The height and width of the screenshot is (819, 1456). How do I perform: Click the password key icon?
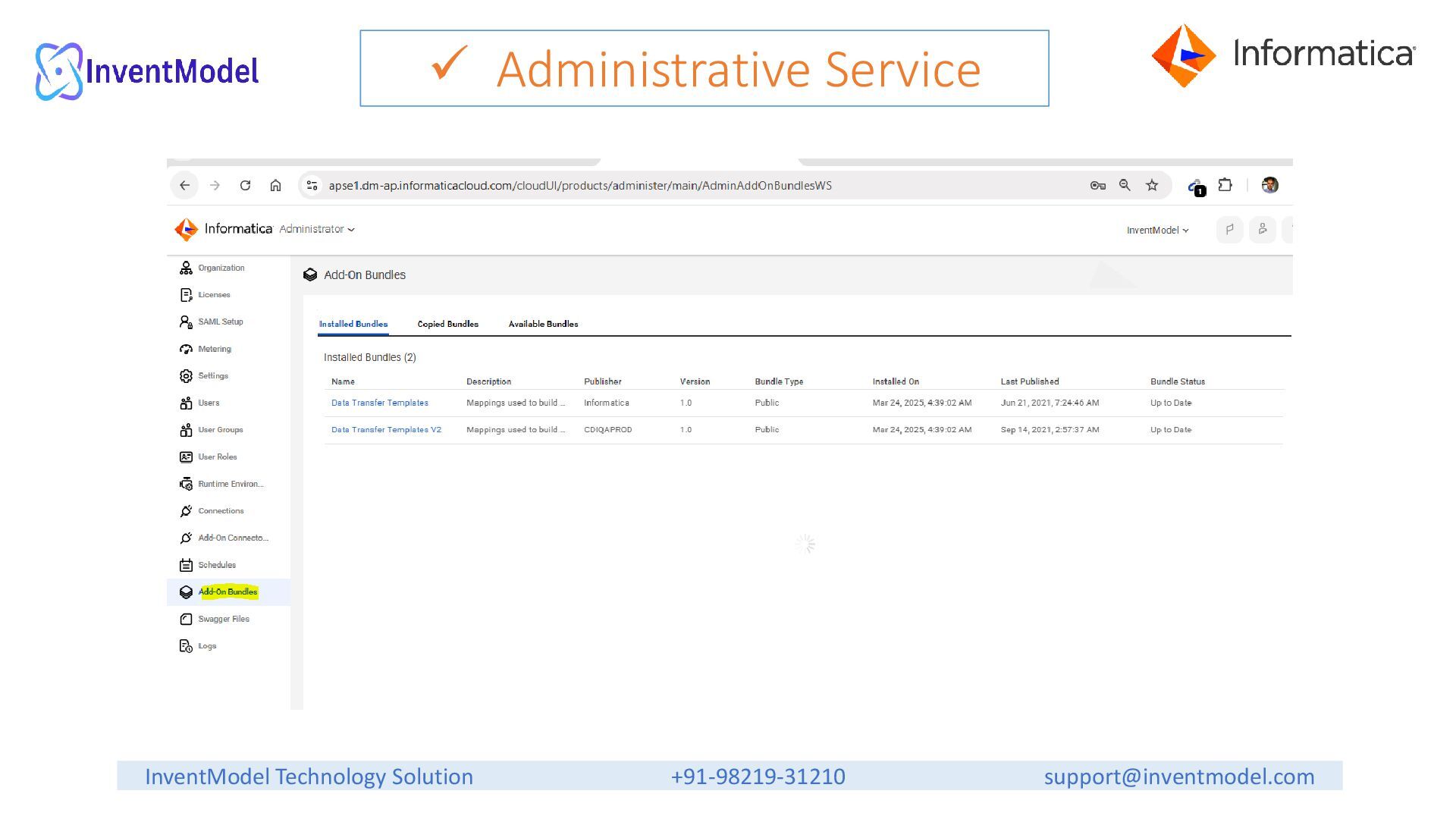[x=1097, y=186]
